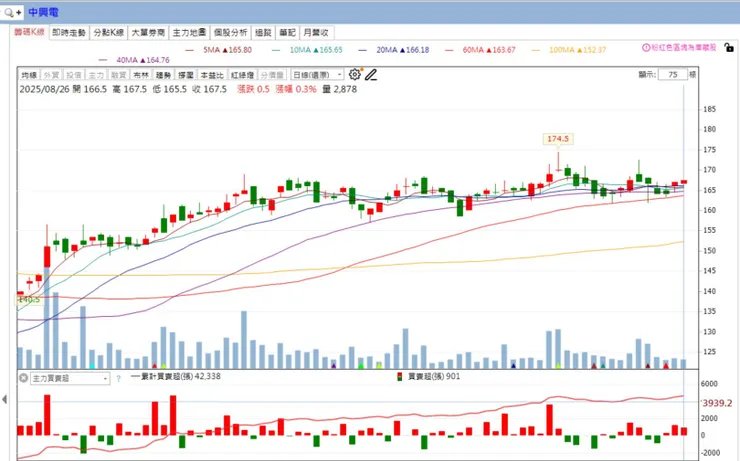
Task: Toggle the 均線 overlay button
Action: (x=29, y=75)
